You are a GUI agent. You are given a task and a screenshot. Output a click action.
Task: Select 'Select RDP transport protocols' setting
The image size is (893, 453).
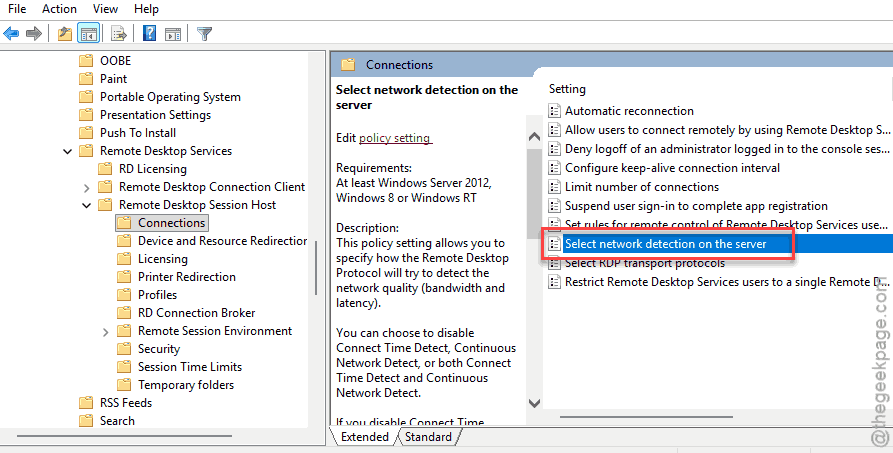pos(645,263)
